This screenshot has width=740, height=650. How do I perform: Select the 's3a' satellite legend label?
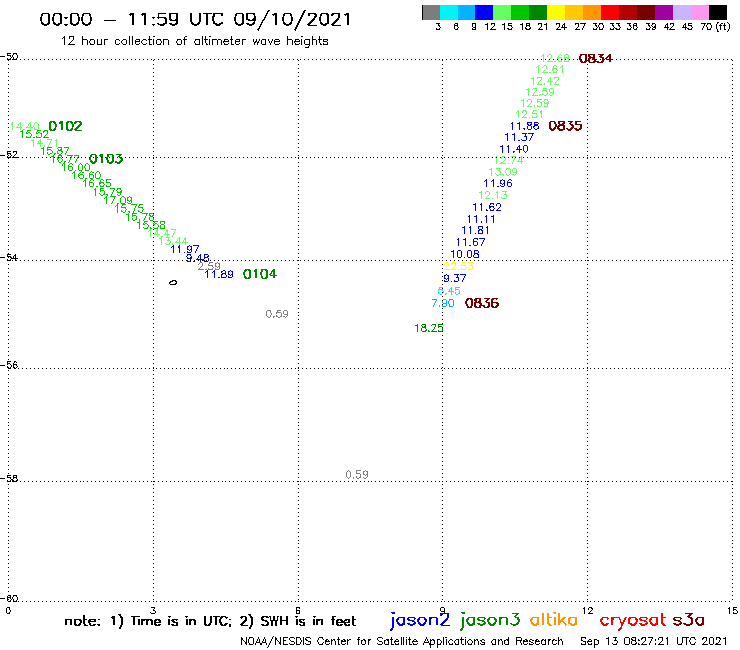coord(689,620)
